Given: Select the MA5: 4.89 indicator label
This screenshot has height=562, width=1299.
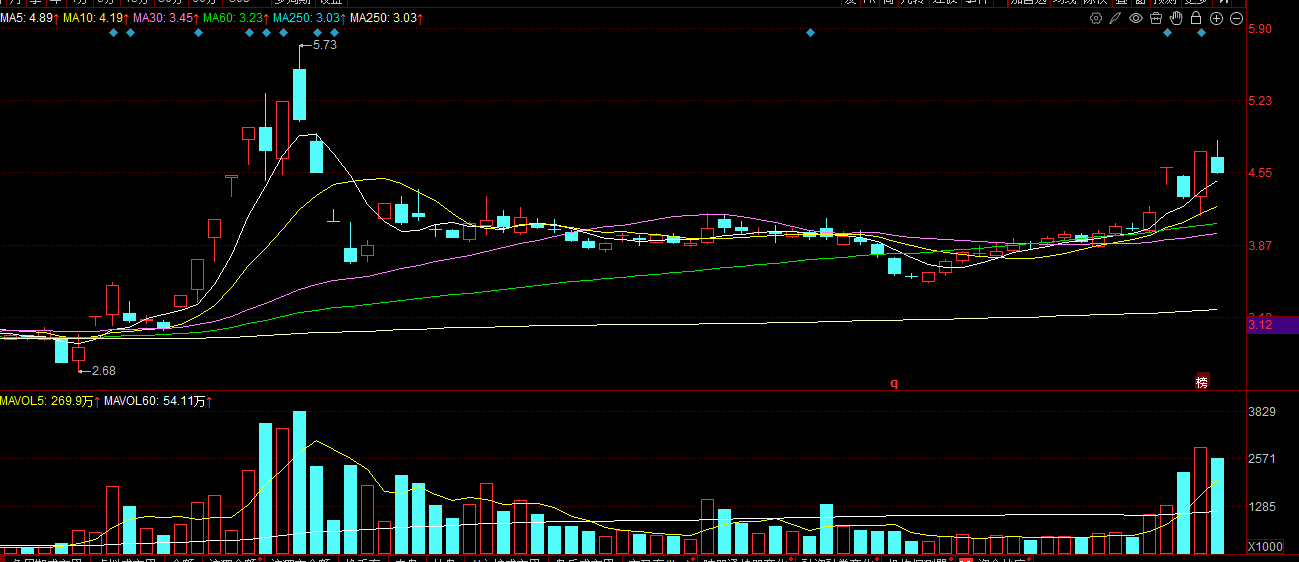Looking at the screenshot, I should [28, 18].
